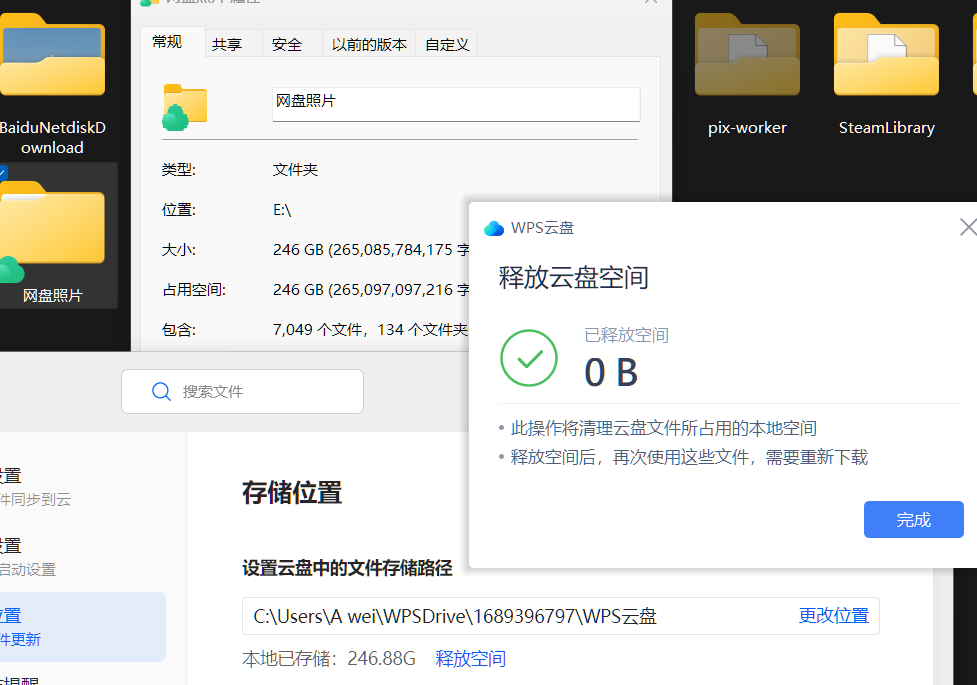Open the pix-worker folder icon
Viewport: 977px width, 685px height.
(747, 55)
